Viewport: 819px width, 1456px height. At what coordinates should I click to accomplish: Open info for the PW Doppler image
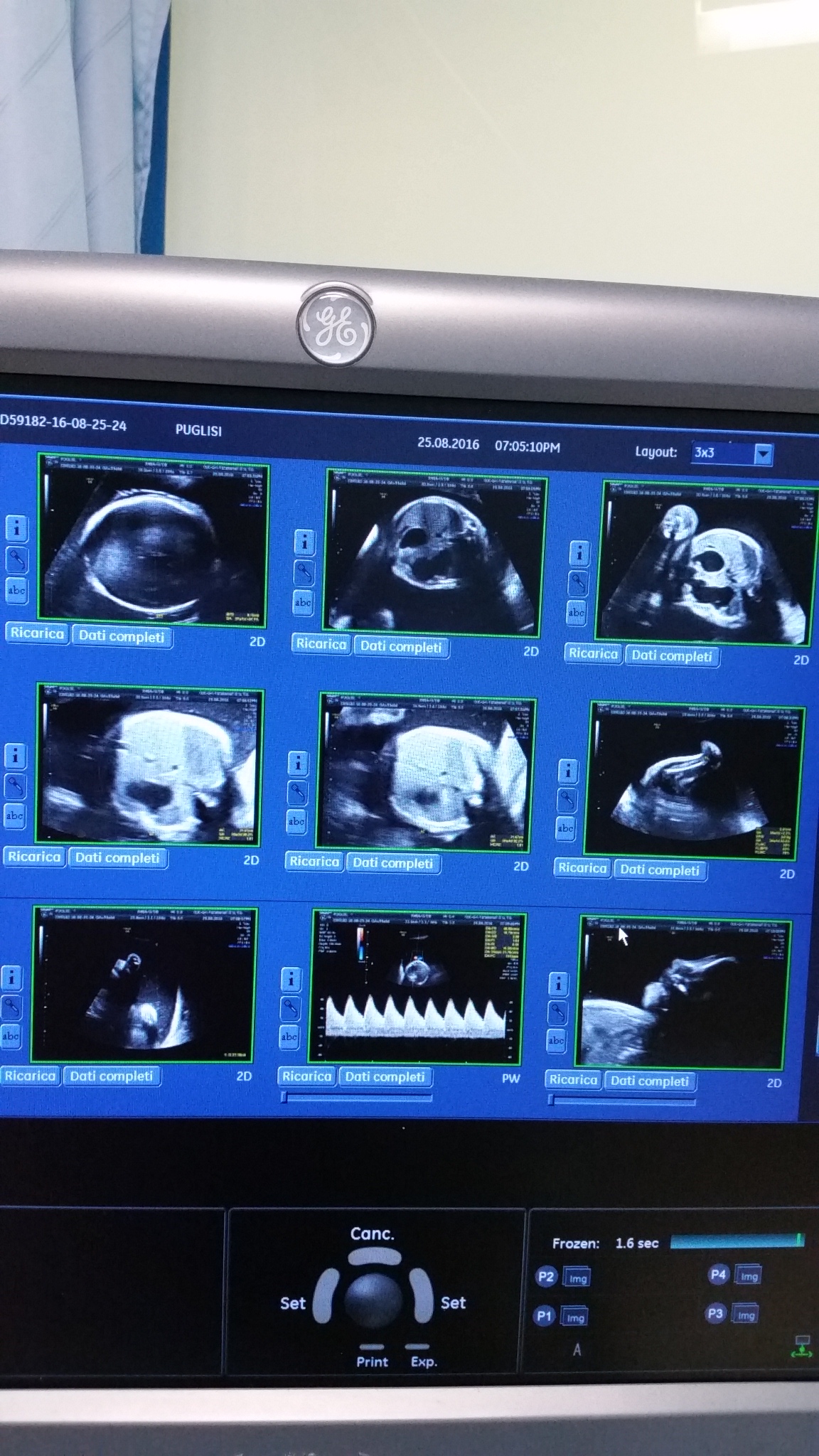(x=291, y=980)
